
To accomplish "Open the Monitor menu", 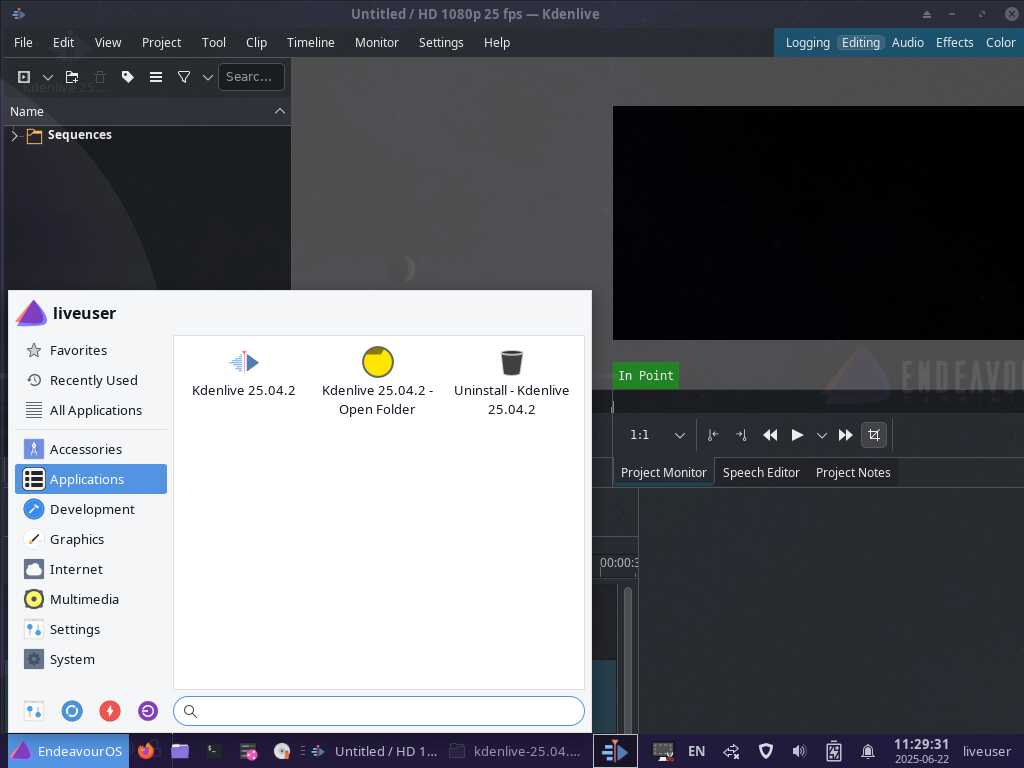I will pos(376,42).
